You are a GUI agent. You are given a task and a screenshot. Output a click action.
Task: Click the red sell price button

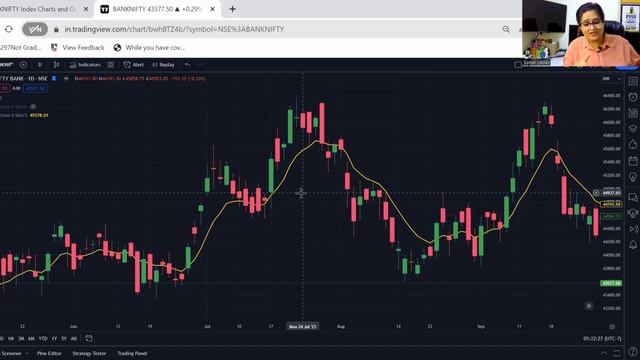tap(4, 88)
